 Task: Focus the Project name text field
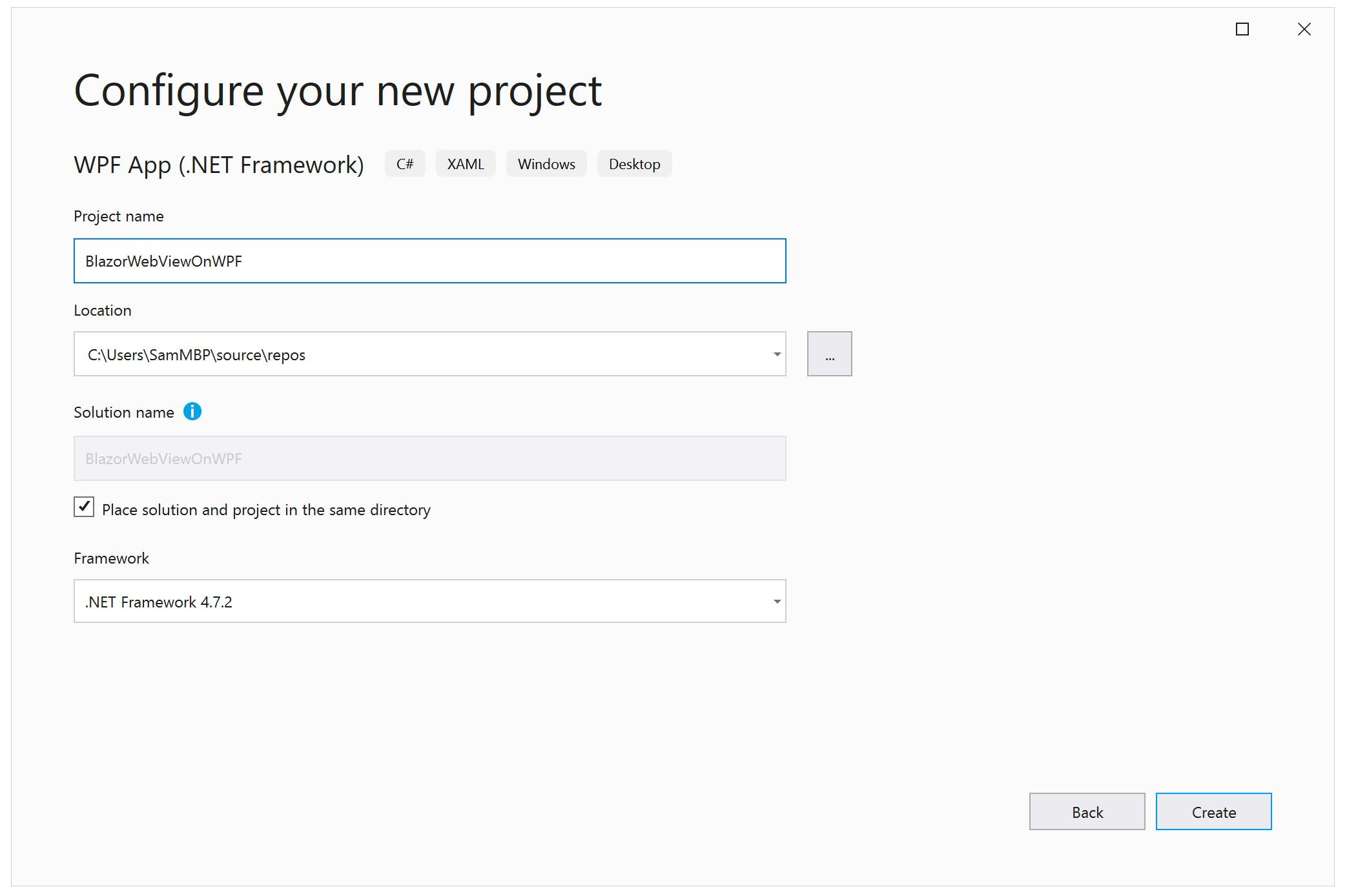click(x=429, y=261)
